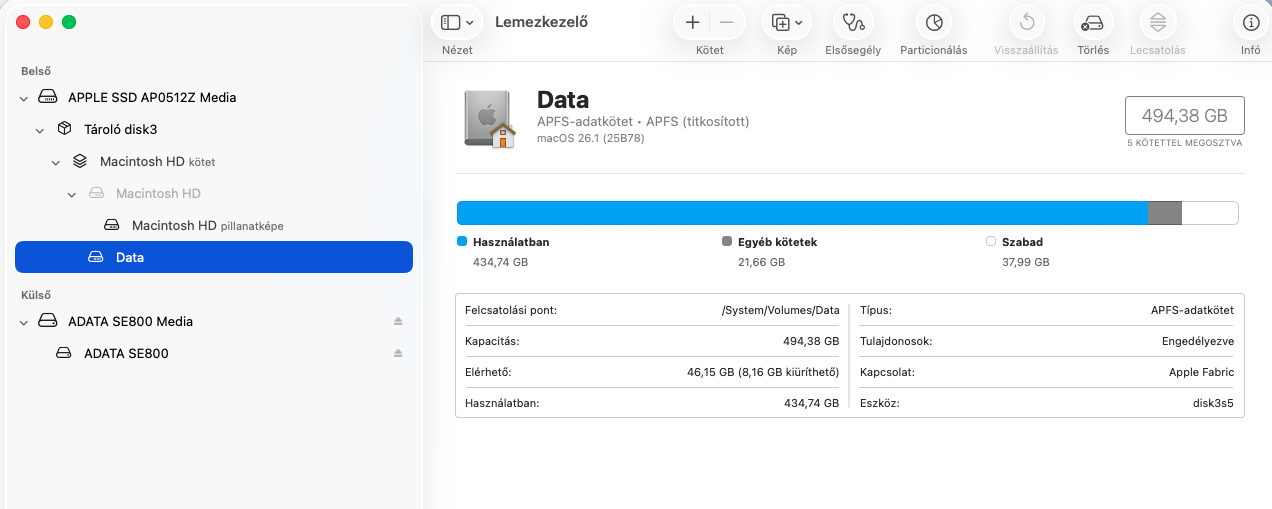Click the APPLE SSD drive icon
The width and height of the screenshot is (1272, 509).
click(48, 97)
